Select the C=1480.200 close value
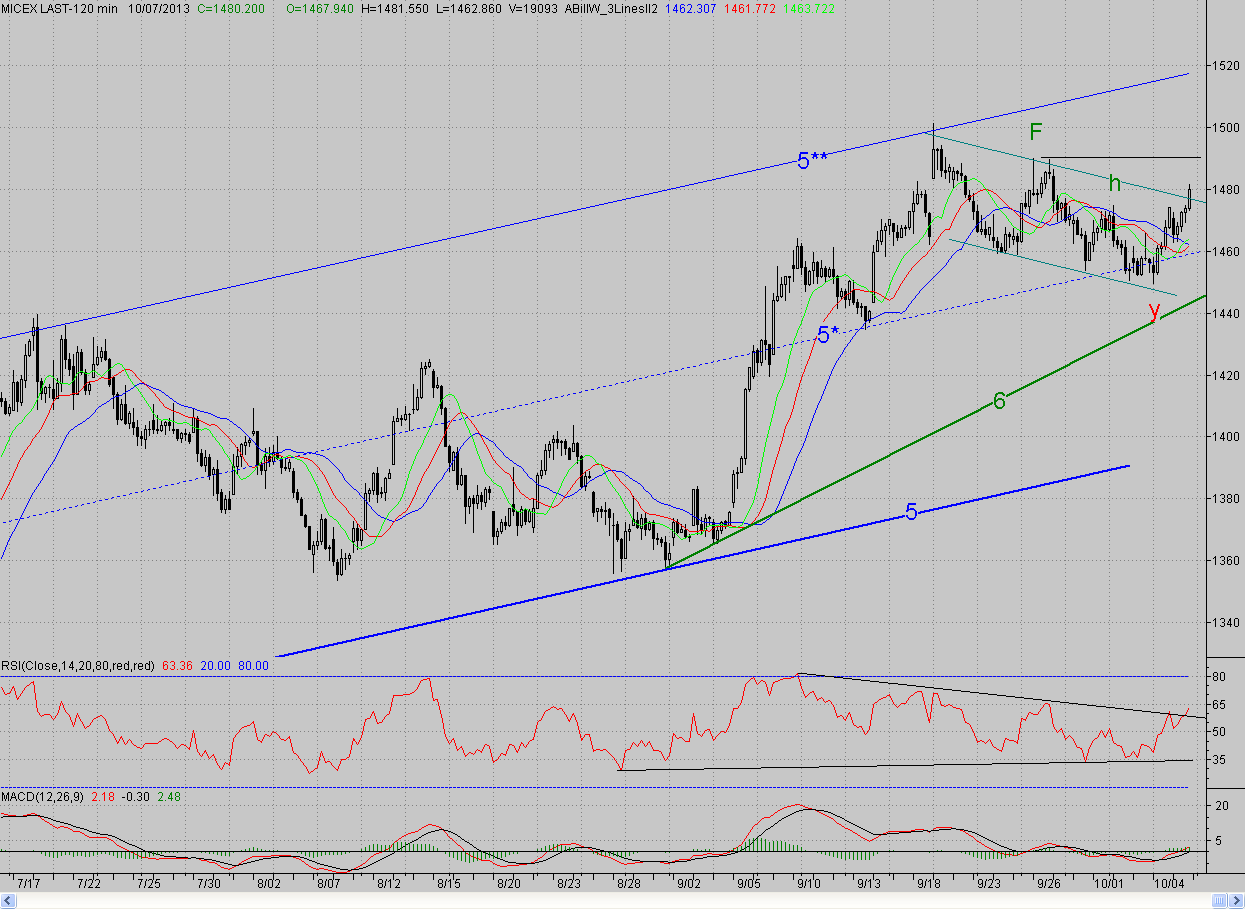The height and width of the screenshot is (909, 1245). [x=233, y=8]
